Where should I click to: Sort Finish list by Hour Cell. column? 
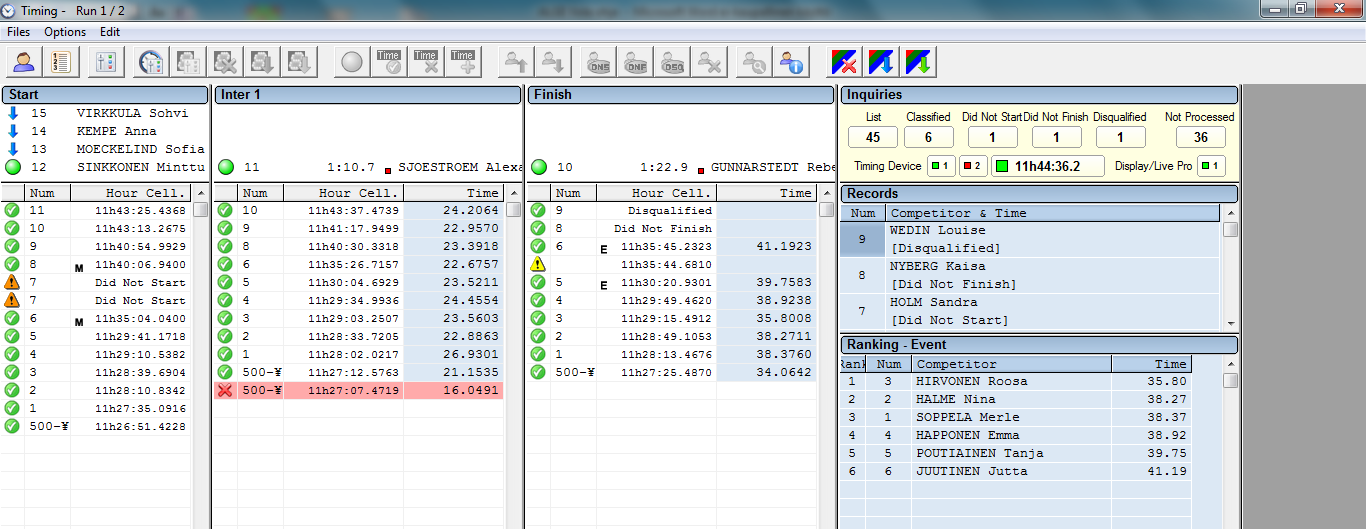click(x=657, y=193)
